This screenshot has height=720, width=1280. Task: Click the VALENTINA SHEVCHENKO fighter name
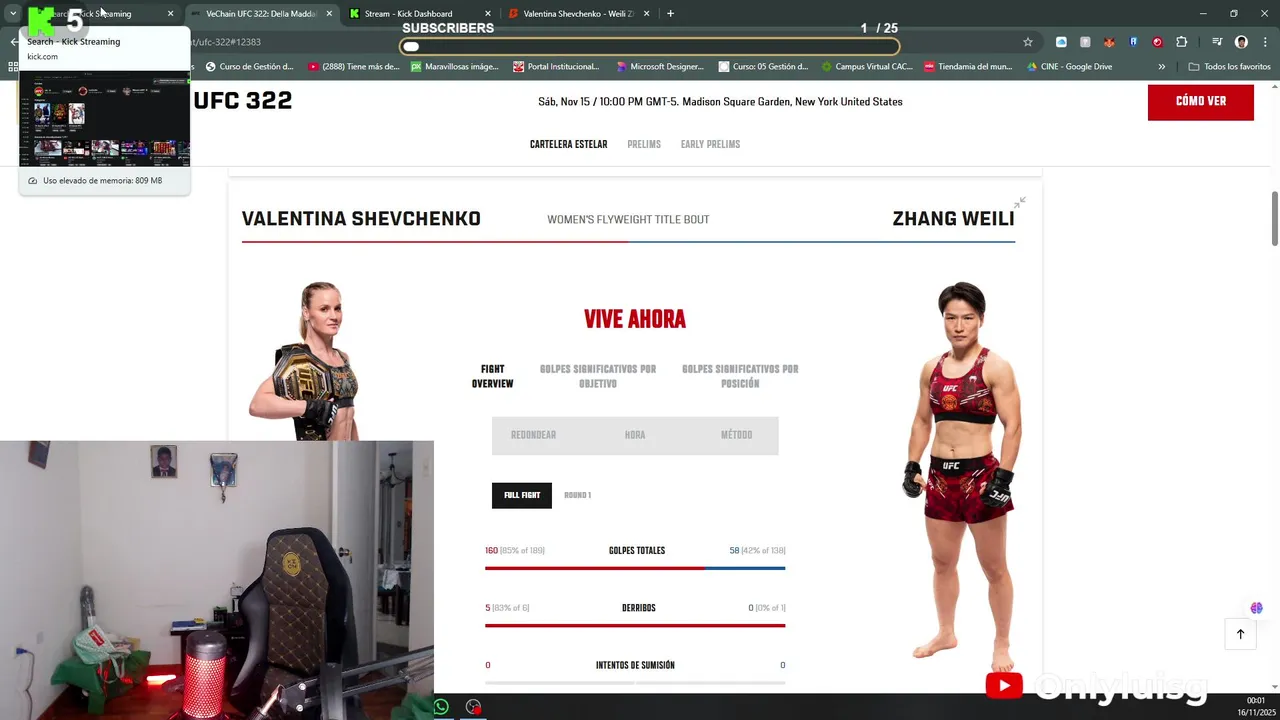[x=361, y=219]
